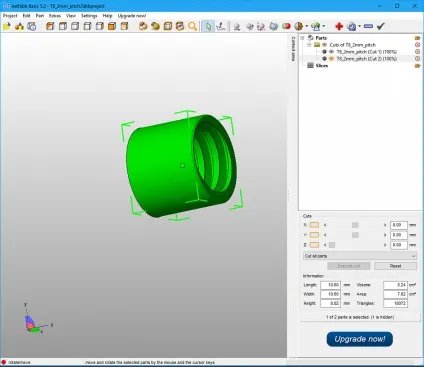This screenshot has height=367, width=424.
Task: Click red circle icon on Cut 2 row
Action: (417, 59)
